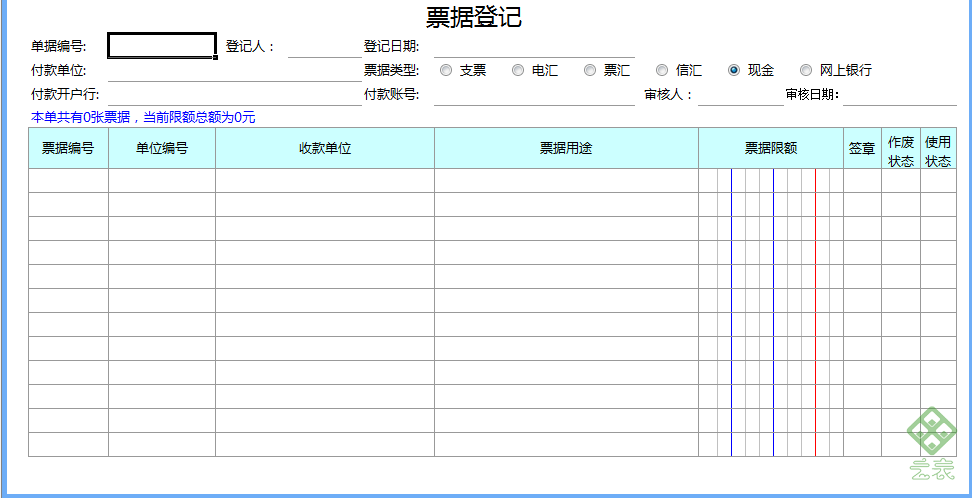This screenshot has width=972, height=498.
Task: Click the 单位编号 column header
Action: (x=162, y=148)
